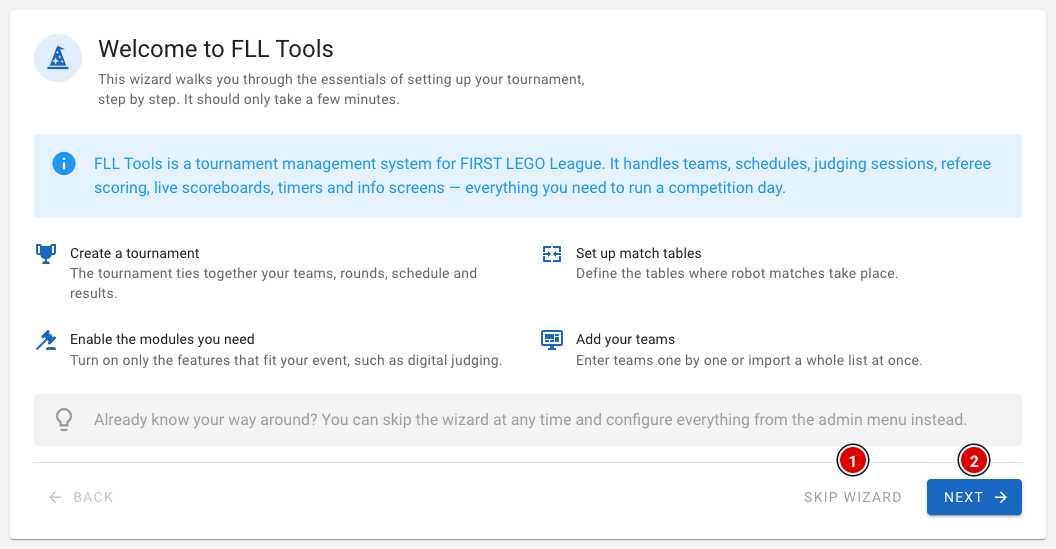The height and width of the screenshot is (549, 1056).
Task: Click the blue info circle icon
Action: point(64,163)
